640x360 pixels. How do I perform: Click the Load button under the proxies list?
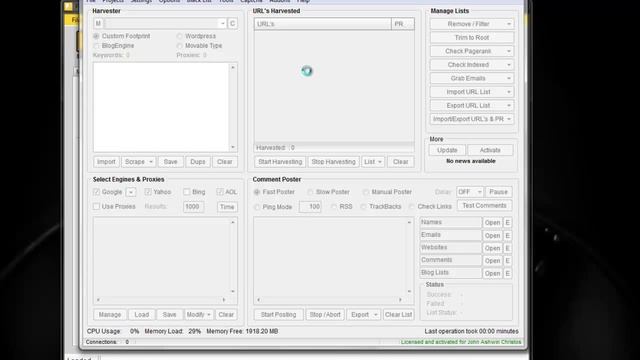pos(142,315)
